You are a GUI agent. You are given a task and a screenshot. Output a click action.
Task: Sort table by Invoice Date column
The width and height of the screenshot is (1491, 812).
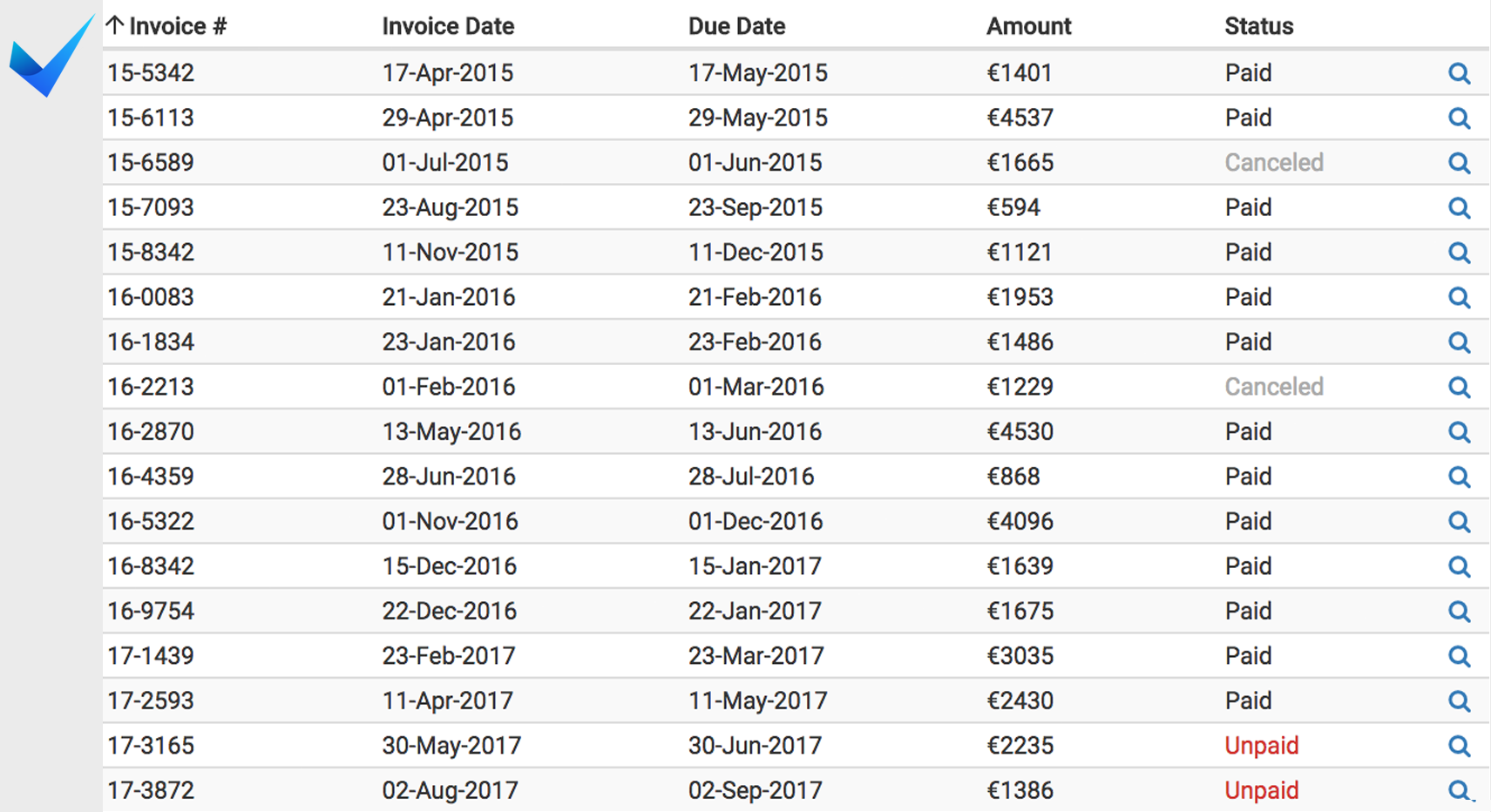click(x=448, y=26)
